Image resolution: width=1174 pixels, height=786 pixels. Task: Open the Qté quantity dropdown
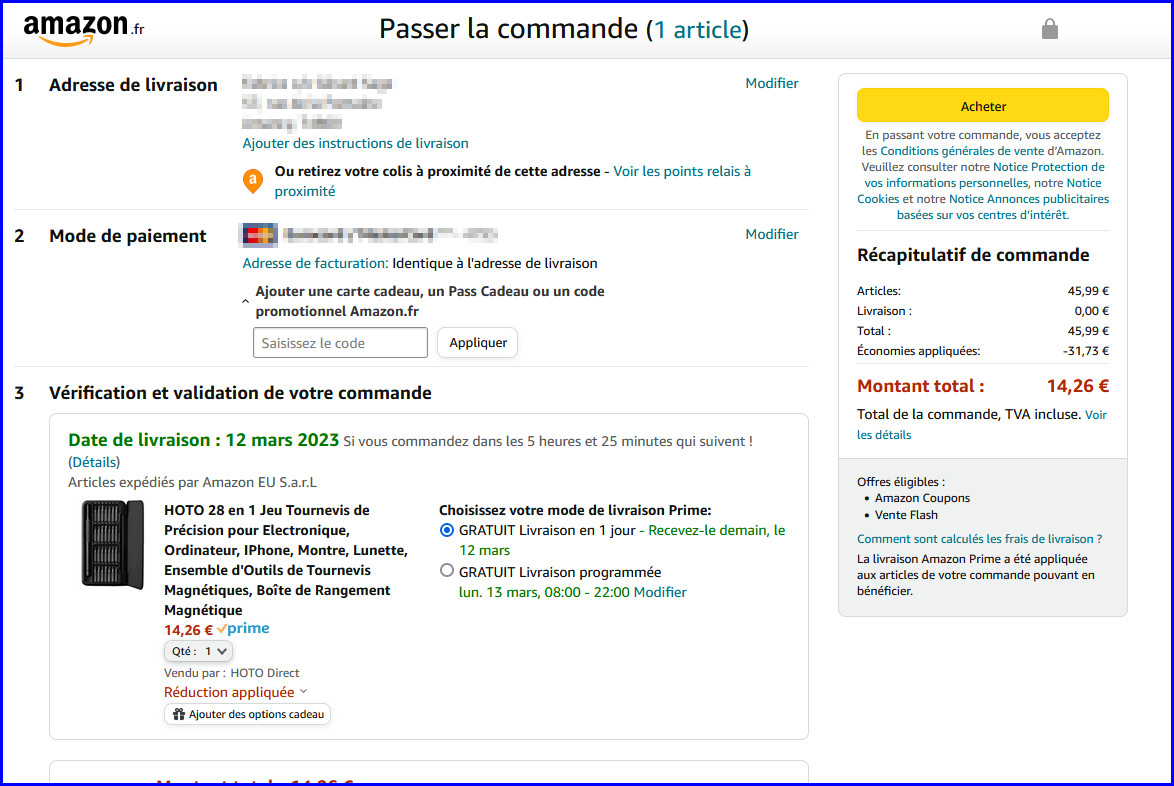pyautogui.click(x=198, y=651)
